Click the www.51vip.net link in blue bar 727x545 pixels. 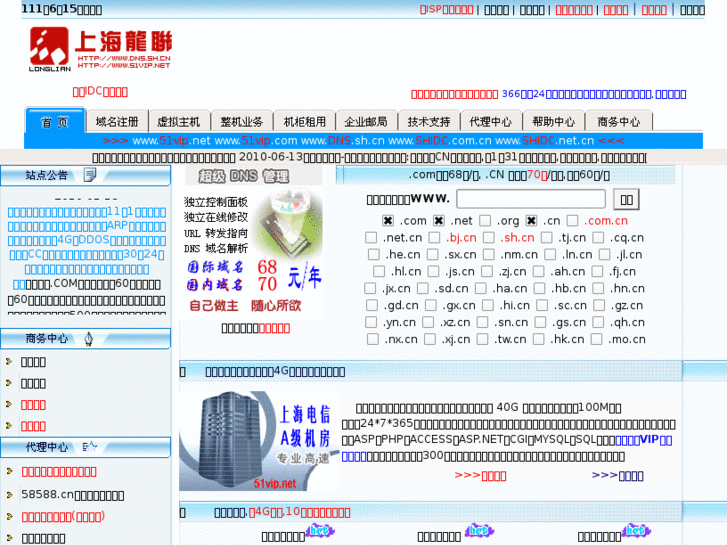(171, 141)
